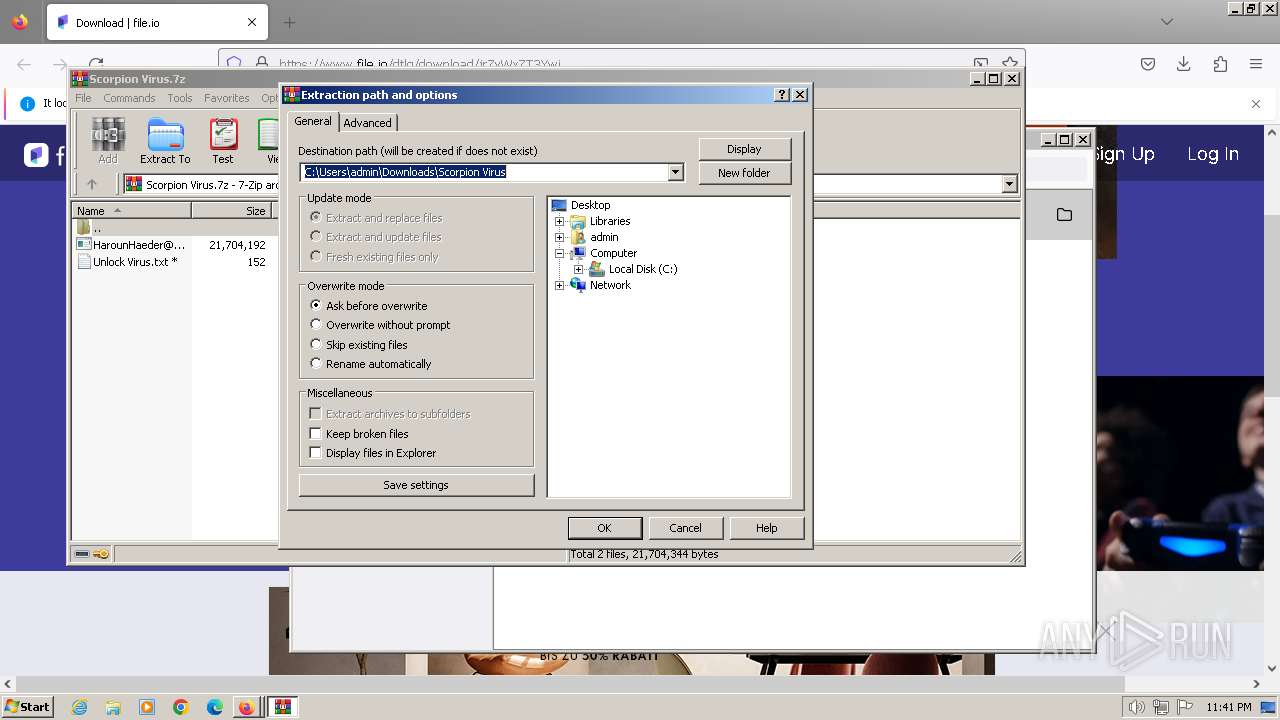Click the Display button

click(744, 149)
